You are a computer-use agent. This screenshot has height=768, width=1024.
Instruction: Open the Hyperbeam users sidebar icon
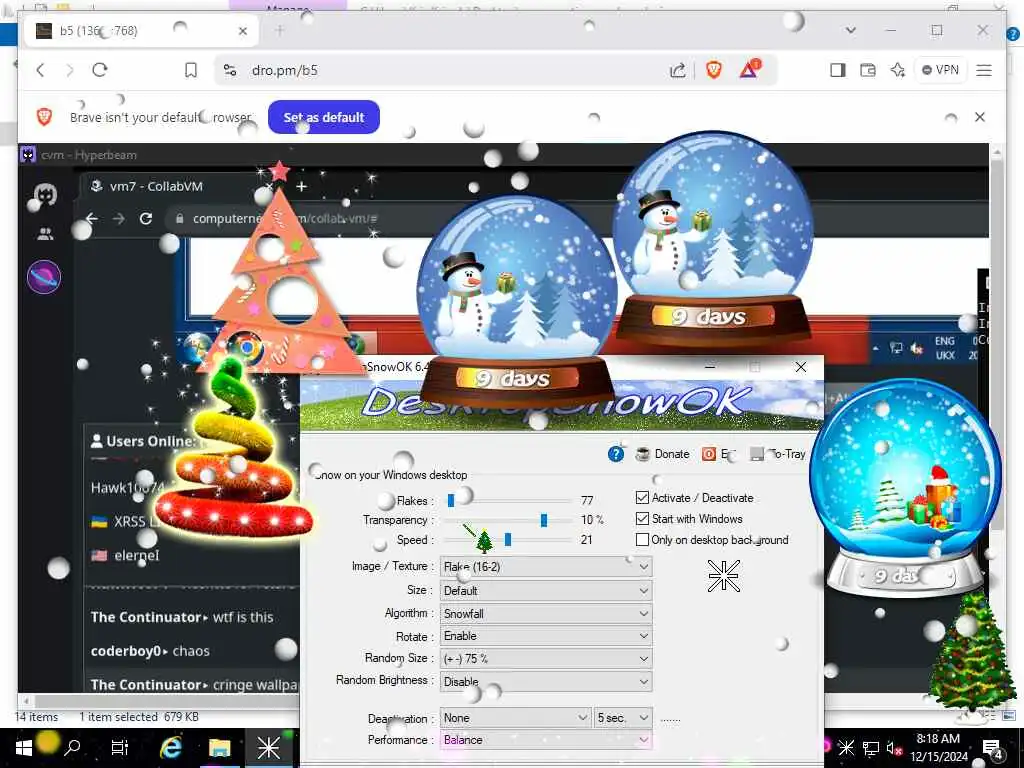click(45, 234)
